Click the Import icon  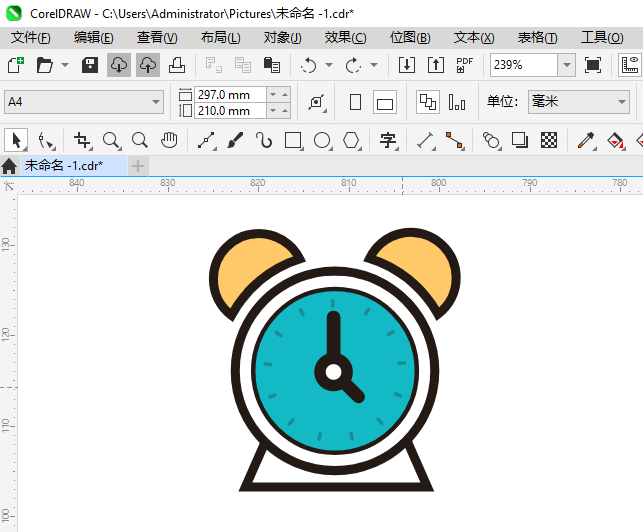[x=407, y=65]
